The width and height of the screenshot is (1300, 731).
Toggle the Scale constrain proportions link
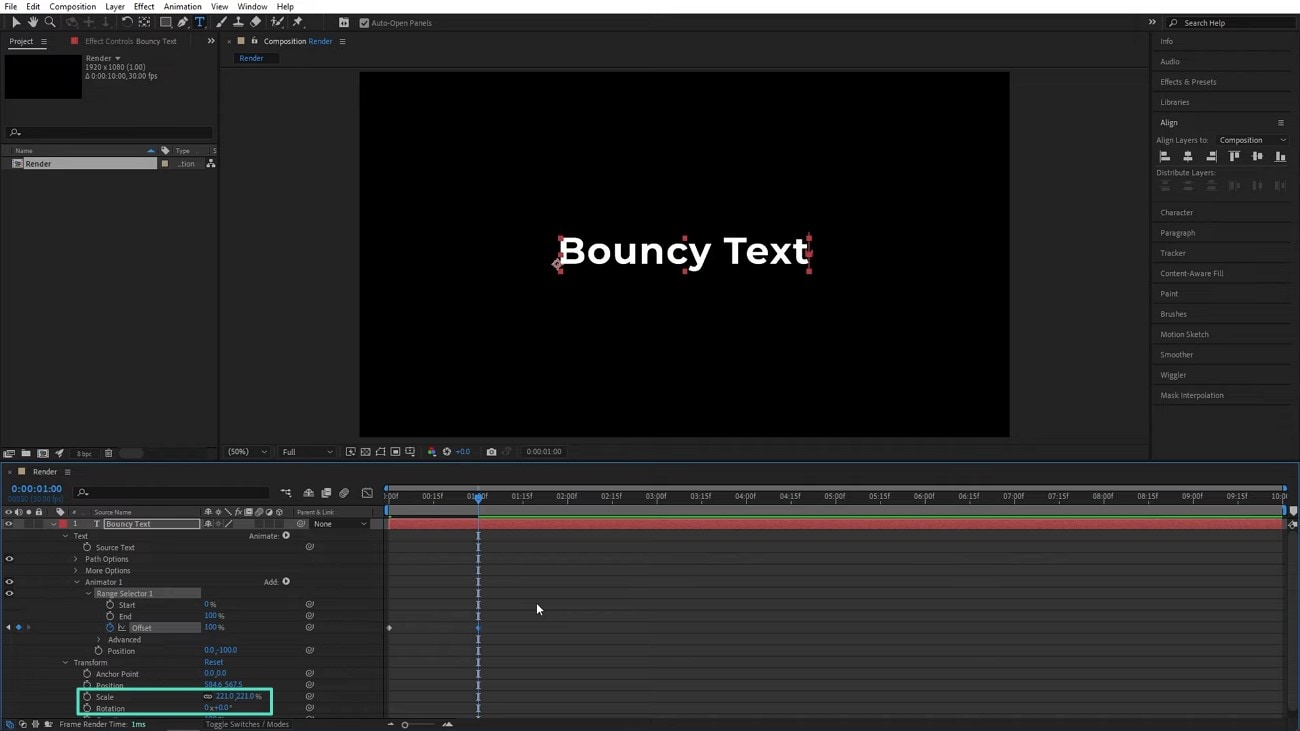[x=208, y=697]
